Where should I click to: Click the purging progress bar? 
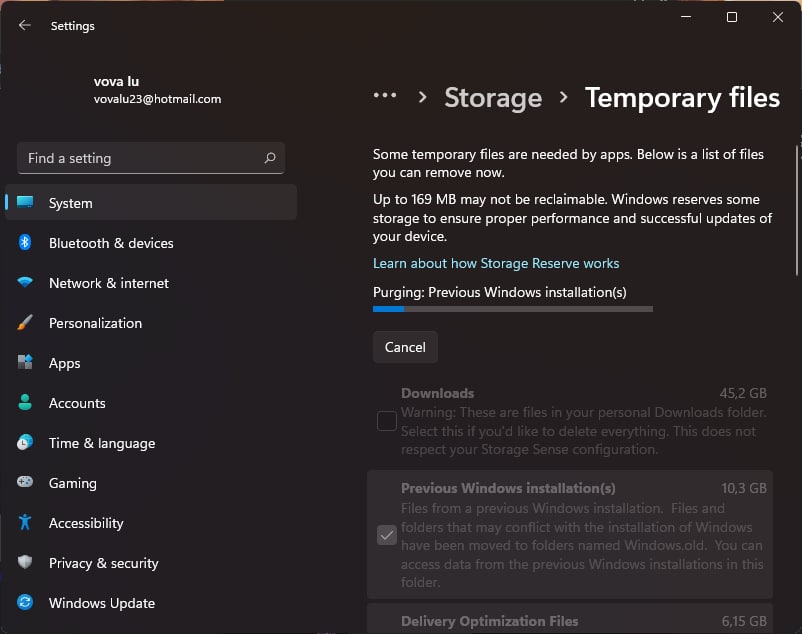tap(513, 309)
